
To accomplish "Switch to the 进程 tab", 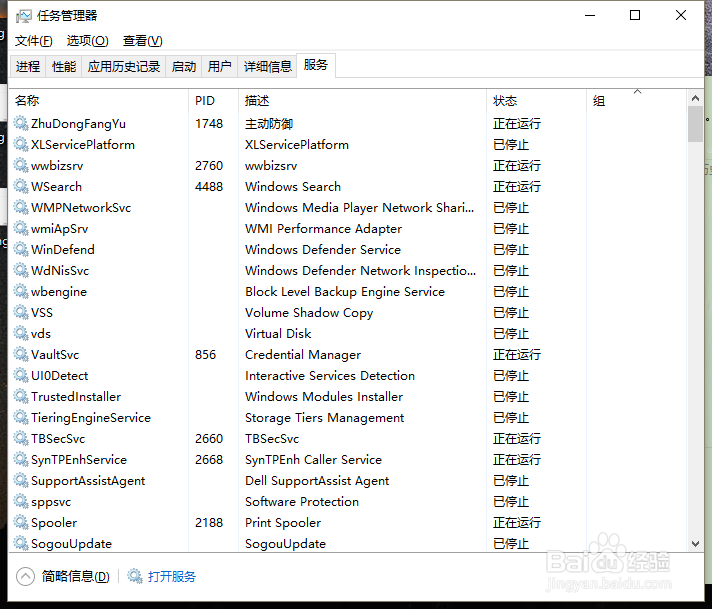I will (28, 67).
